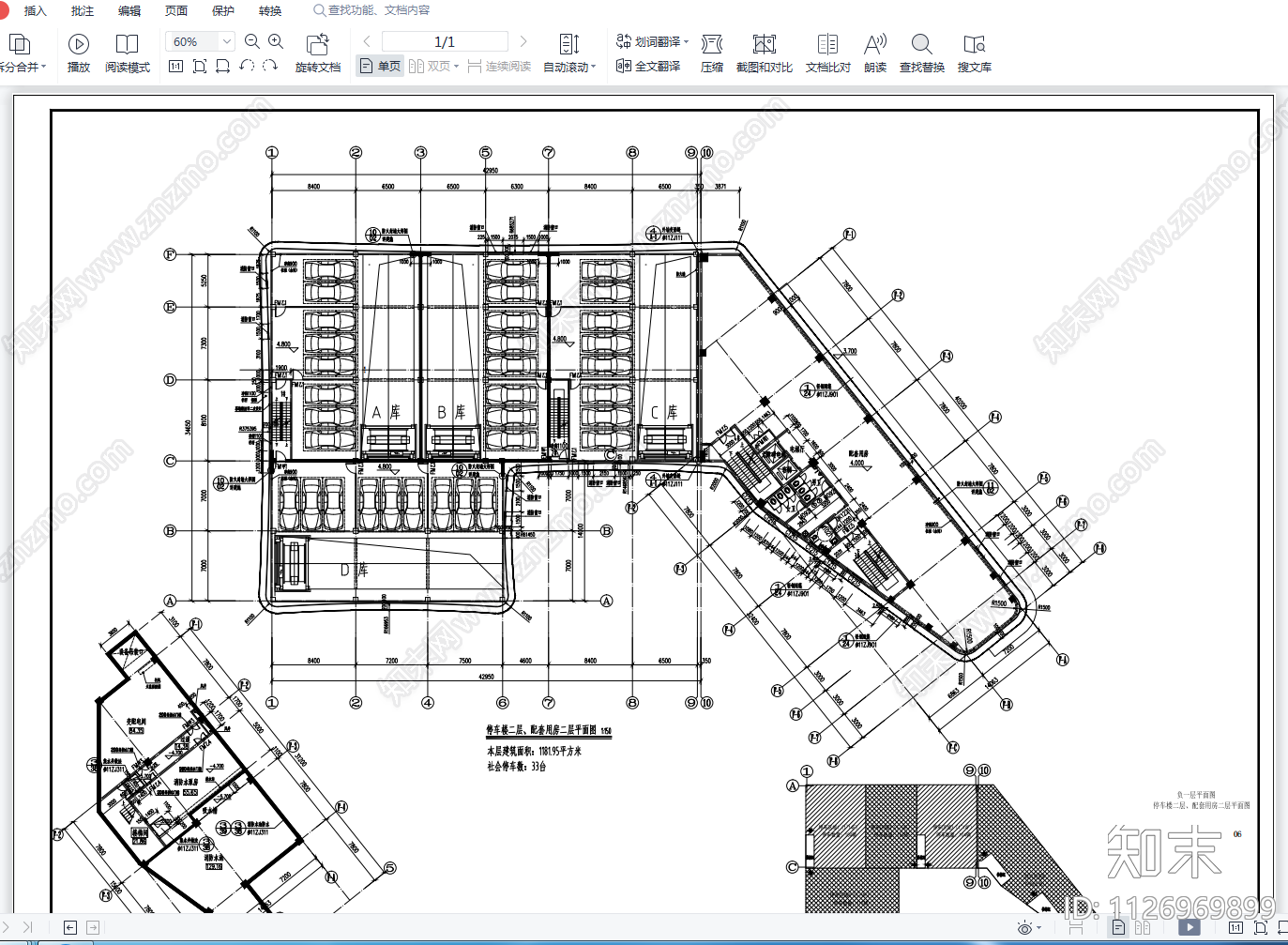Set actual size with 1:1 toolbar icon

(x=175, y=66)
